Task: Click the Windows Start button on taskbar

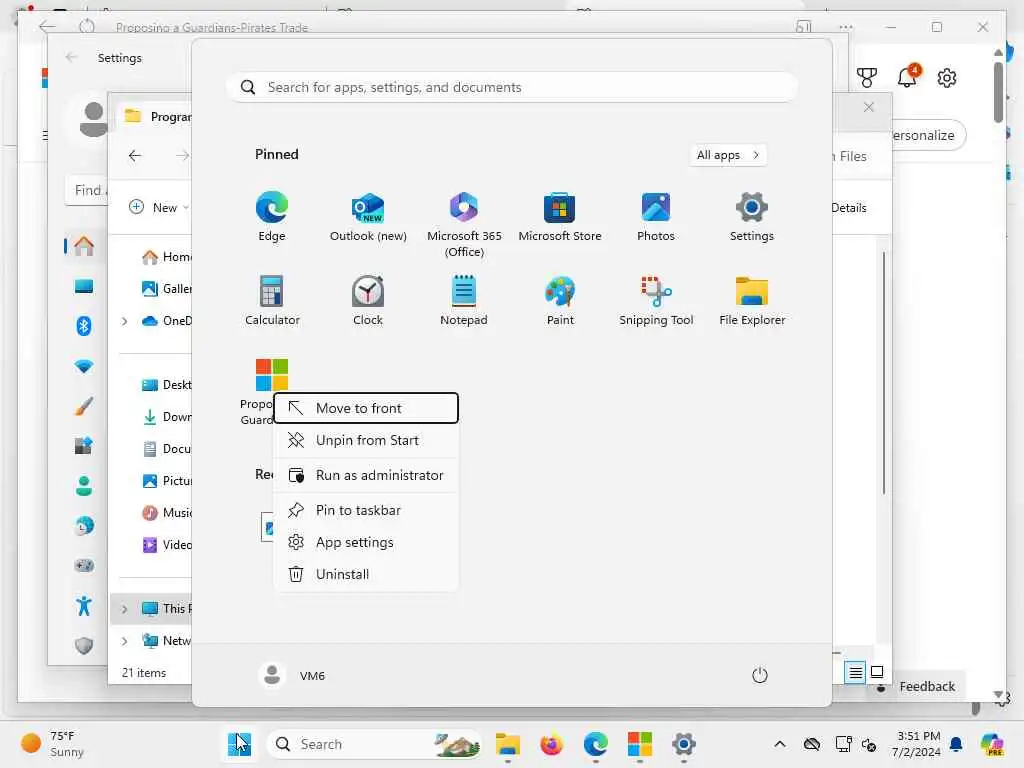Action: [239, 744]
